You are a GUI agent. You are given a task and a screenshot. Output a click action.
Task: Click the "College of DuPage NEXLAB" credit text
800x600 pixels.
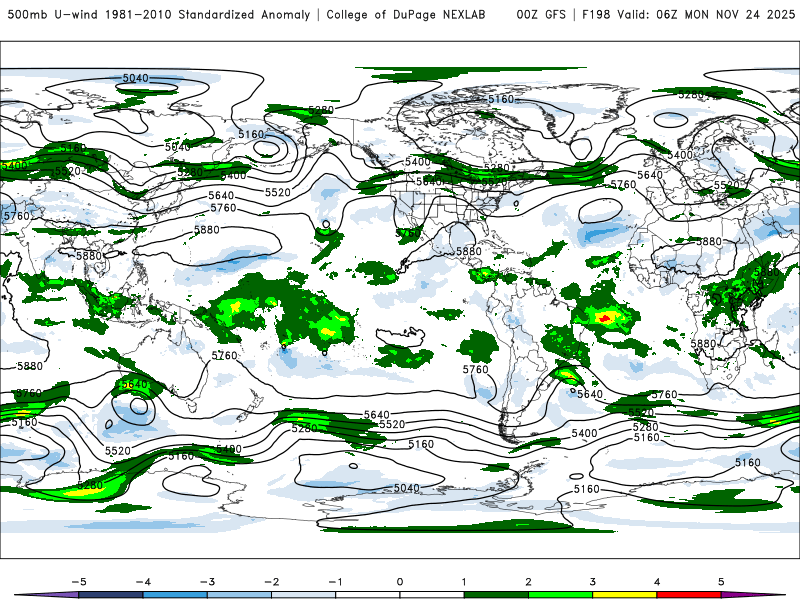tap(406, 14)
